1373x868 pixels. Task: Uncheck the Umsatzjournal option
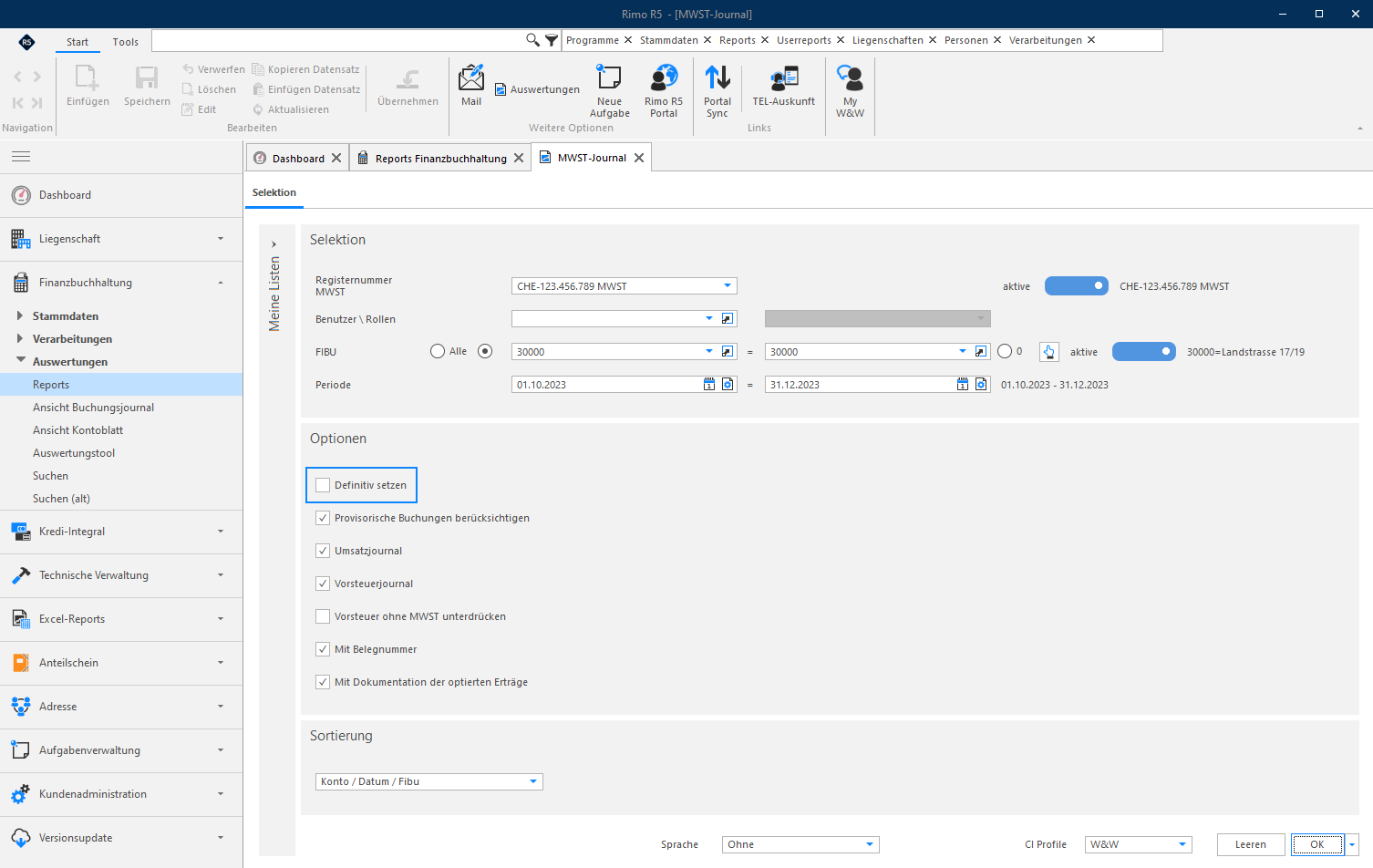(x=323, y=551)
